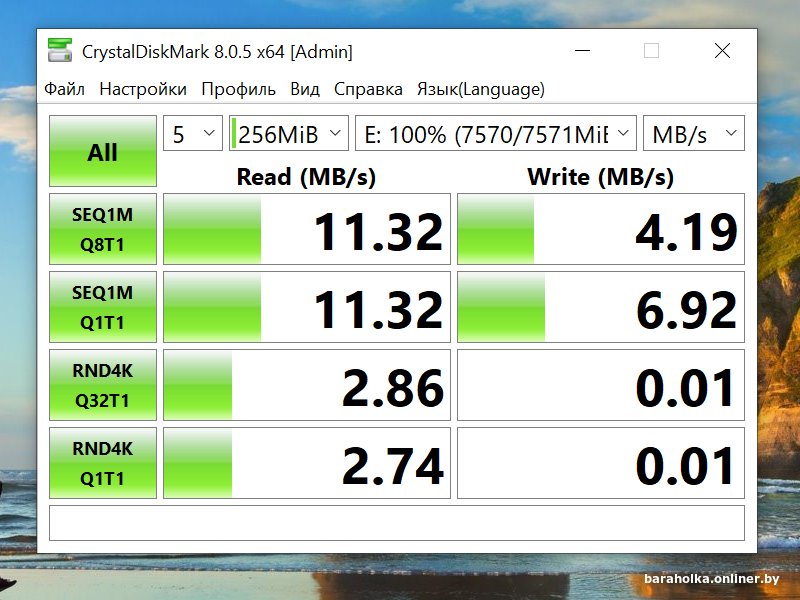Click the SEQ1M Q8T1 read result 11.32
The image size is (800, 600).
point(307,229)
